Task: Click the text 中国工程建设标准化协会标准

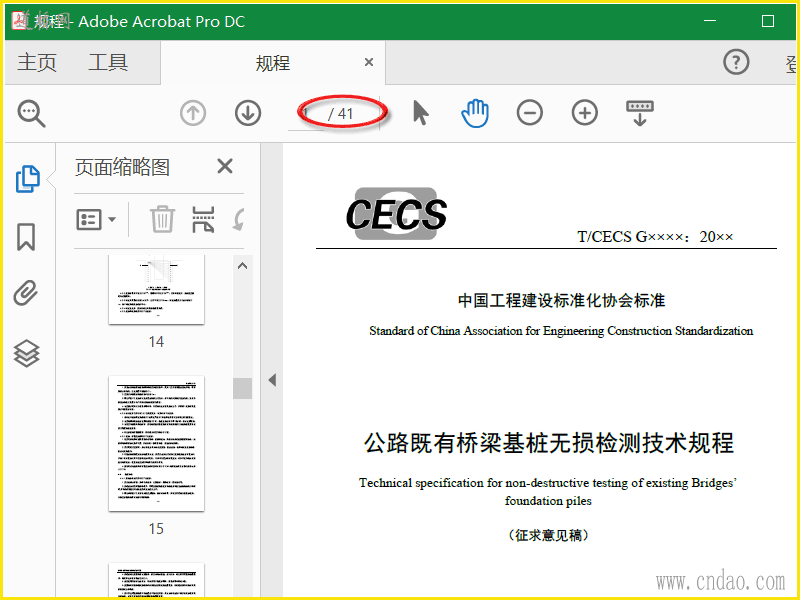Action: [561, 301]
